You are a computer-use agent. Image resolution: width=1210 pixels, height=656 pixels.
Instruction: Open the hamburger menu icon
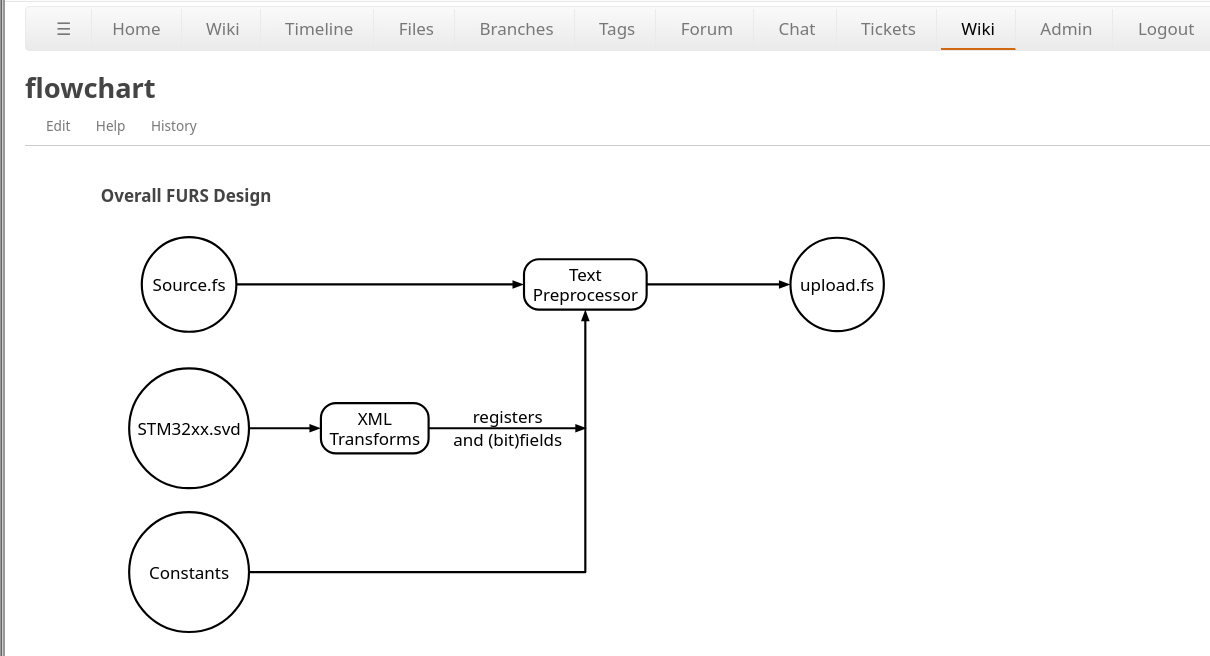click(x=63, y=29)
